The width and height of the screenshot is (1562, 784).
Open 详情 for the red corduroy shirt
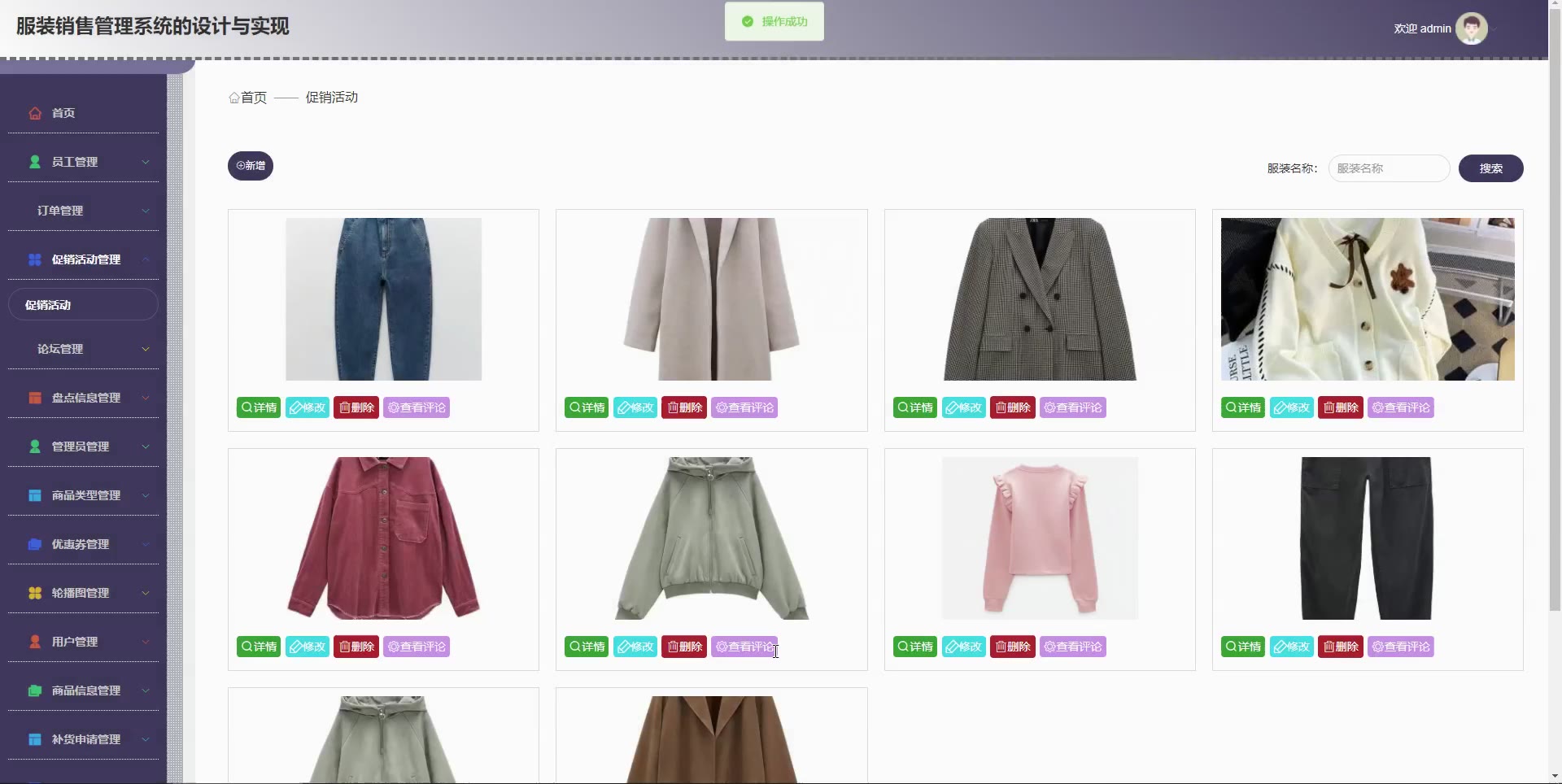click(x=259, y=647)
